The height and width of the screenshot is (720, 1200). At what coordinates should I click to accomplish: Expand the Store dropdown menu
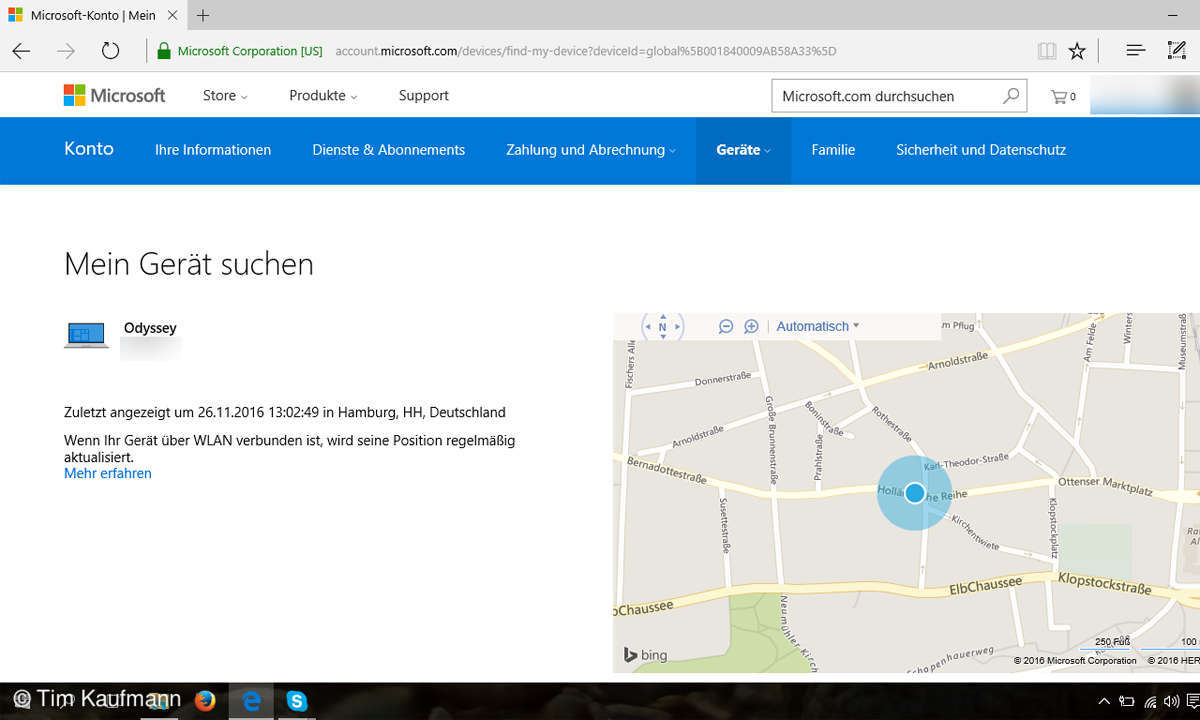coord(225,96)
